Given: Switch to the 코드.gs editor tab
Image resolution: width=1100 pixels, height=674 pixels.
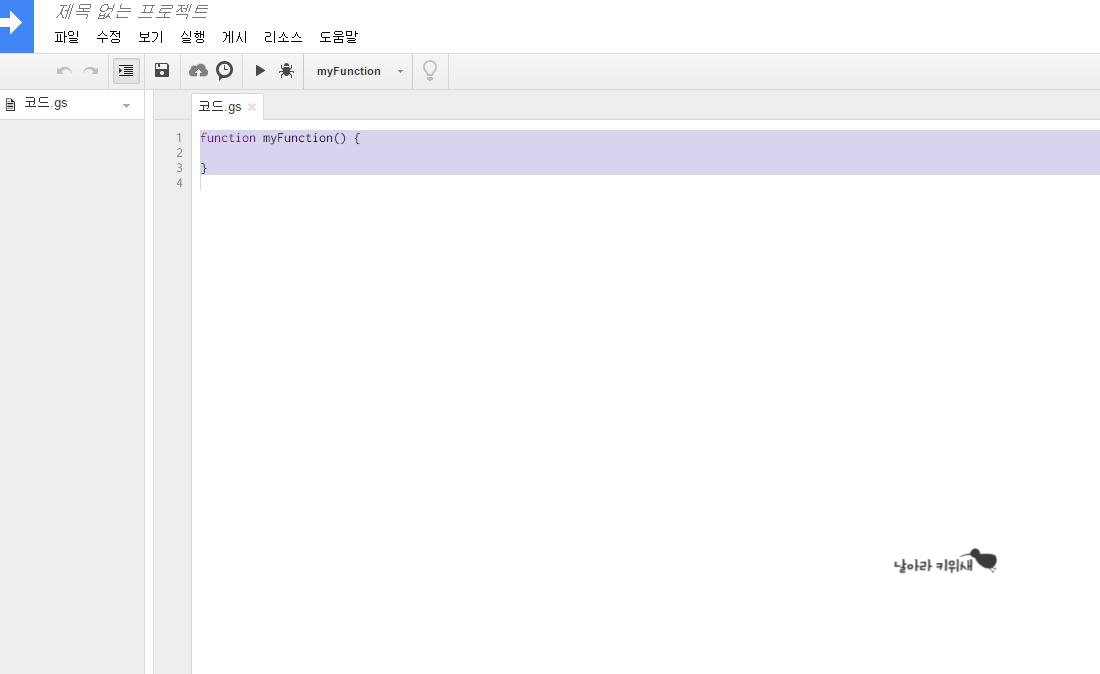Looking at the screenshot, I should (x=220, y=107).
